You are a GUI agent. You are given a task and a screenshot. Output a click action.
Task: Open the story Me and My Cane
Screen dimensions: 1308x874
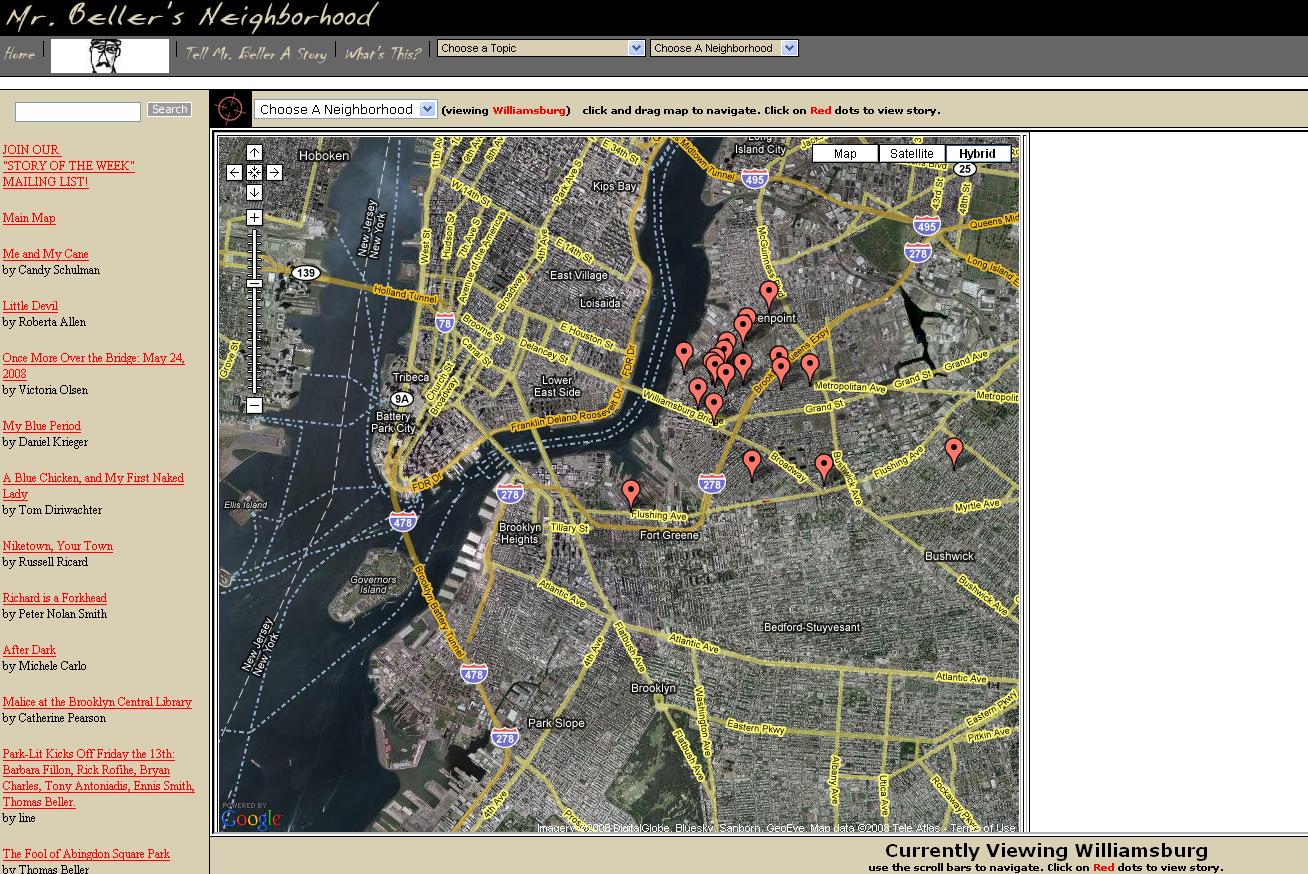[x=45, y=254]
